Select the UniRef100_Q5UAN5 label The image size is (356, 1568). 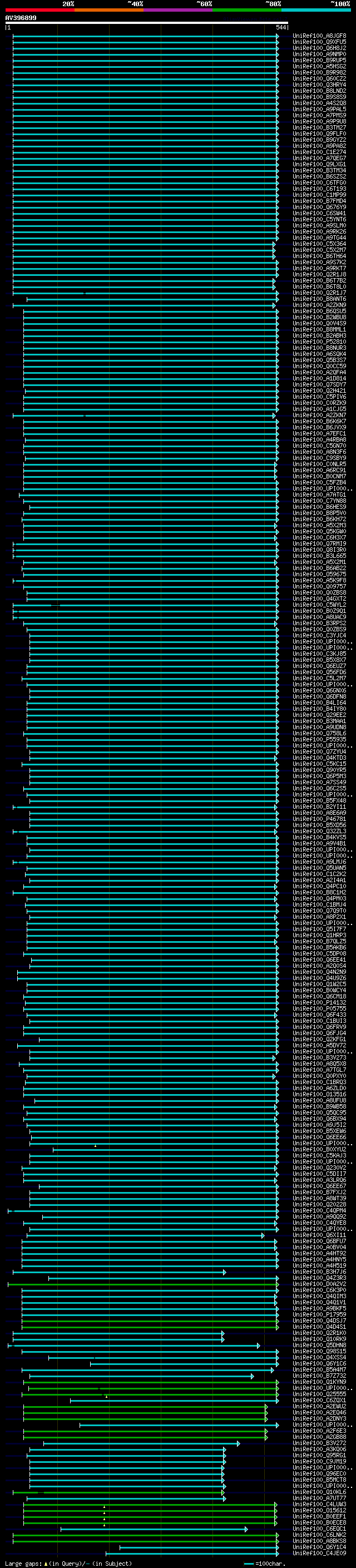(319, 868)
